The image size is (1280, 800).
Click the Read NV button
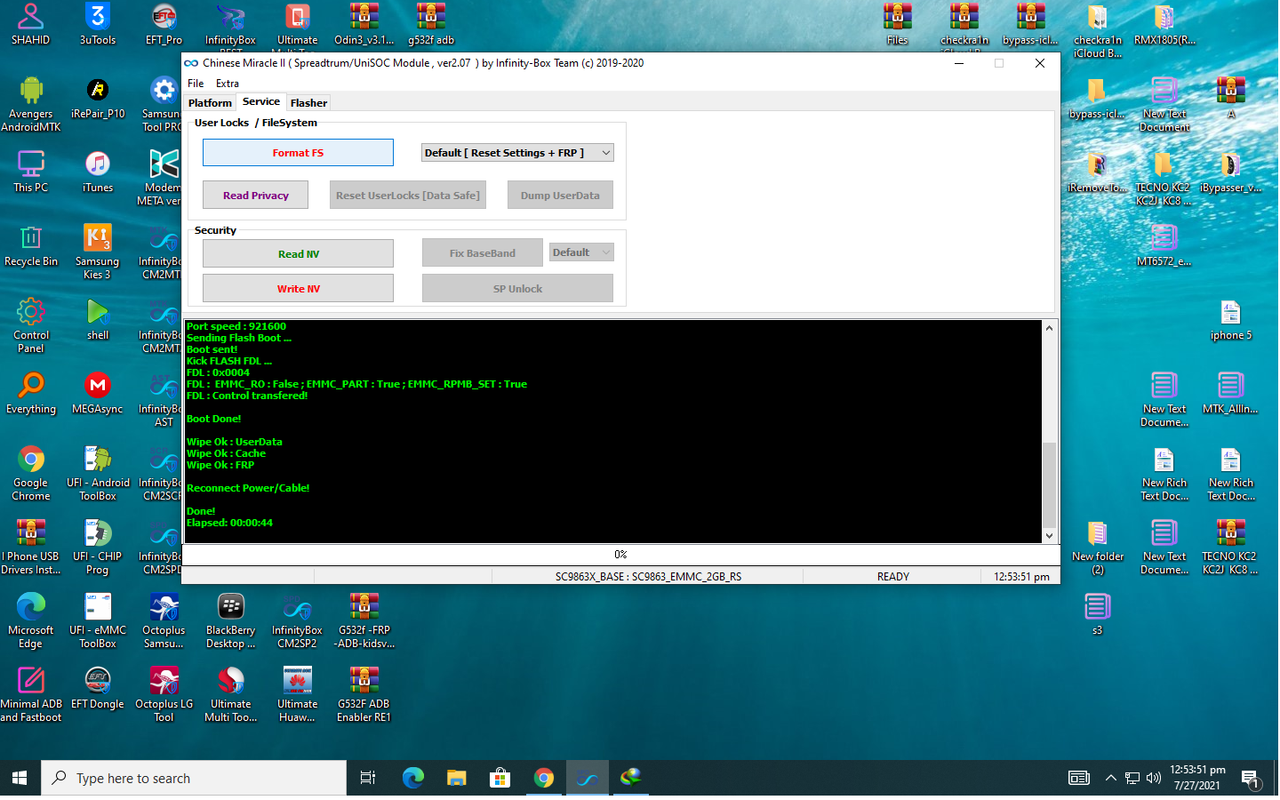(298, 254)
